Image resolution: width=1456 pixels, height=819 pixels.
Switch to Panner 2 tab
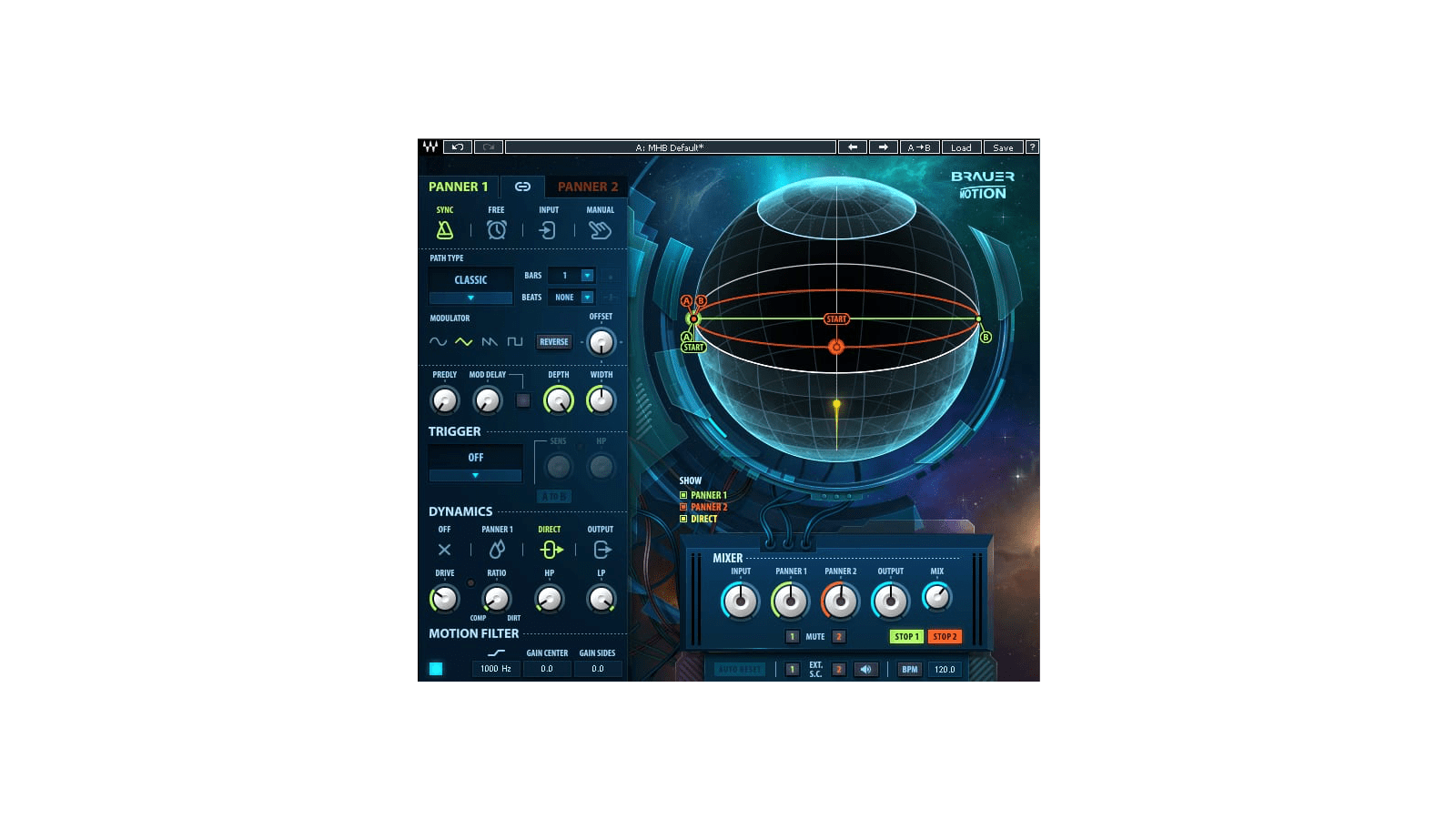[587, 187]
